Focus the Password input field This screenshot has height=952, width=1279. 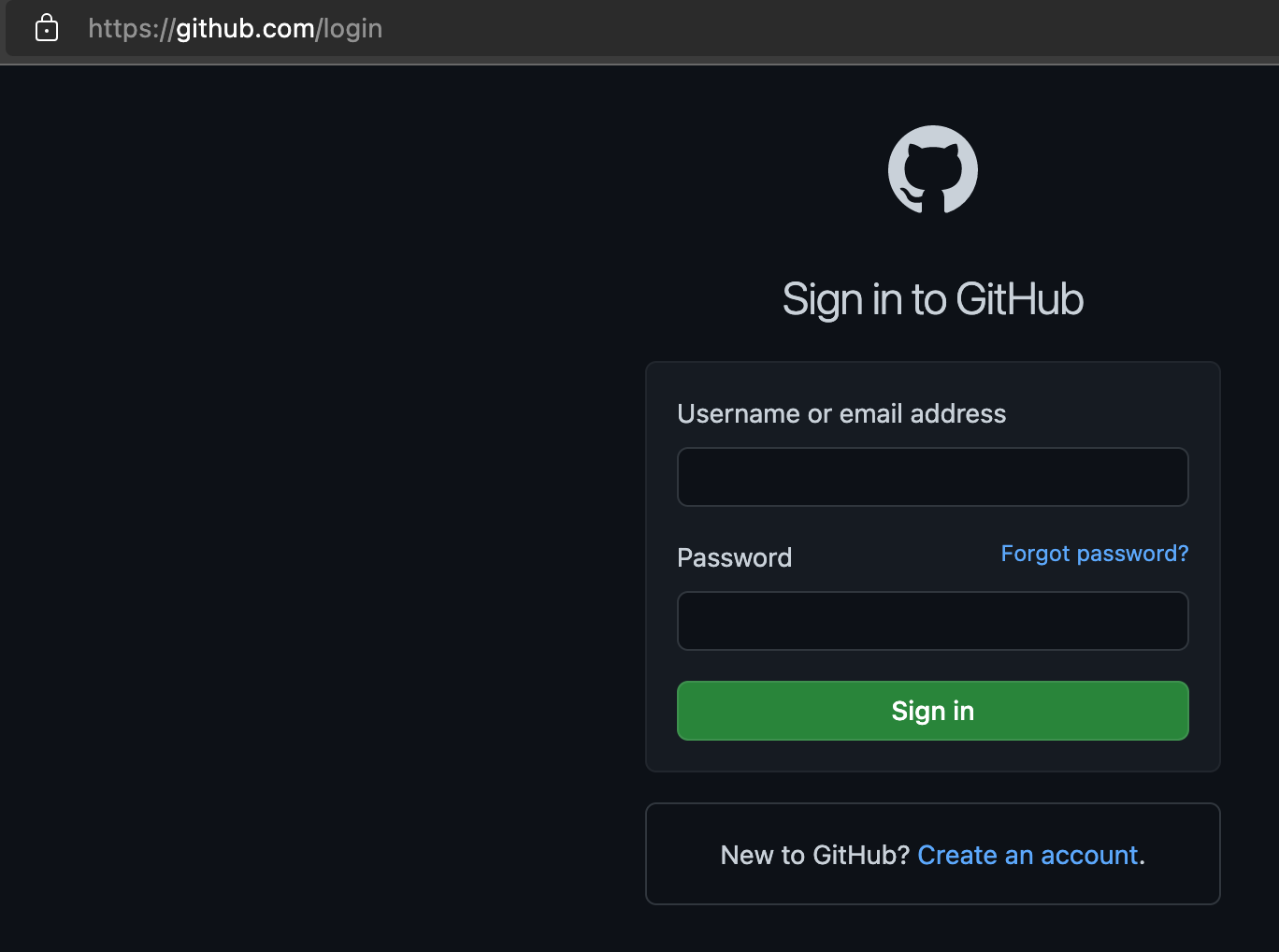pos(932,621)
